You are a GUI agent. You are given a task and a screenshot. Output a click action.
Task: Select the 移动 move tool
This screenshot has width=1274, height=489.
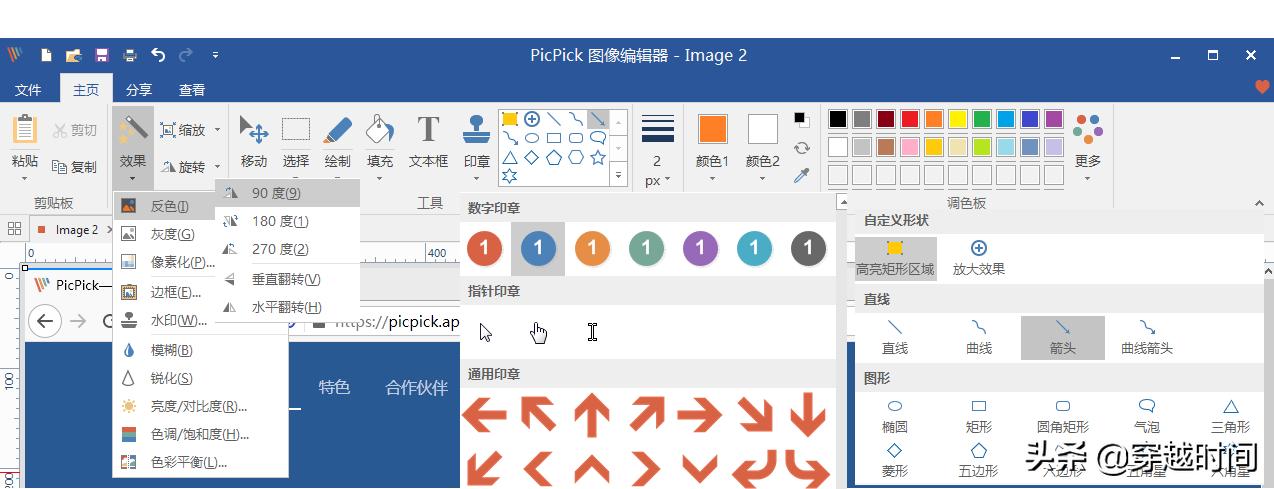[x=254, y=143]
